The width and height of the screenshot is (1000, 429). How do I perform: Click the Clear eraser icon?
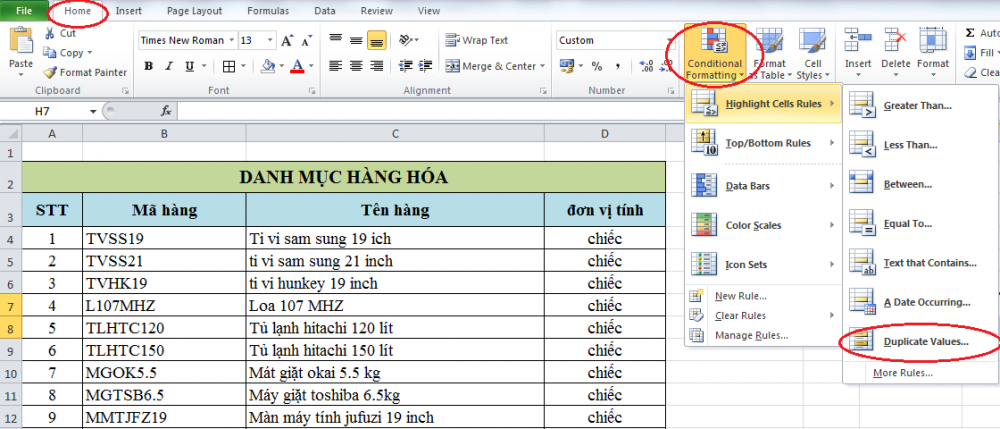tap(971, 73)
